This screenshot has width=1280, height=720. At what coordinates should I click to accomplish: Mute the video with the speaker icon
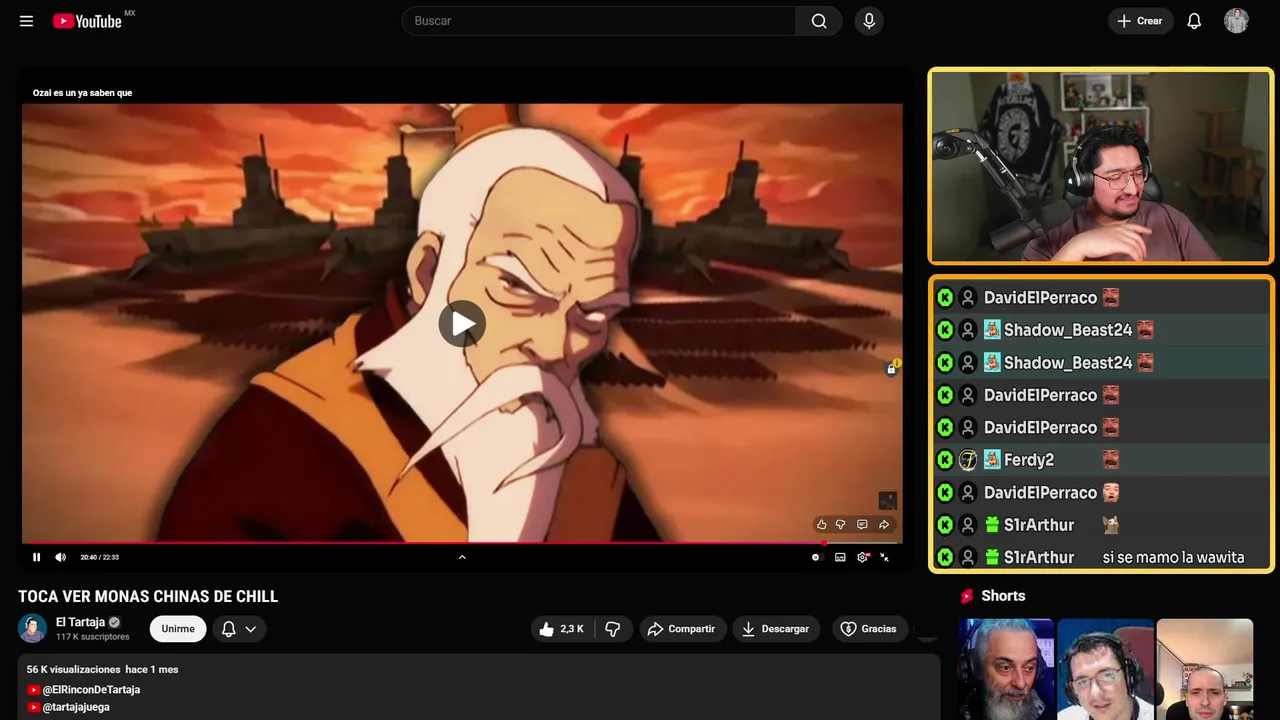click(60, 557)
